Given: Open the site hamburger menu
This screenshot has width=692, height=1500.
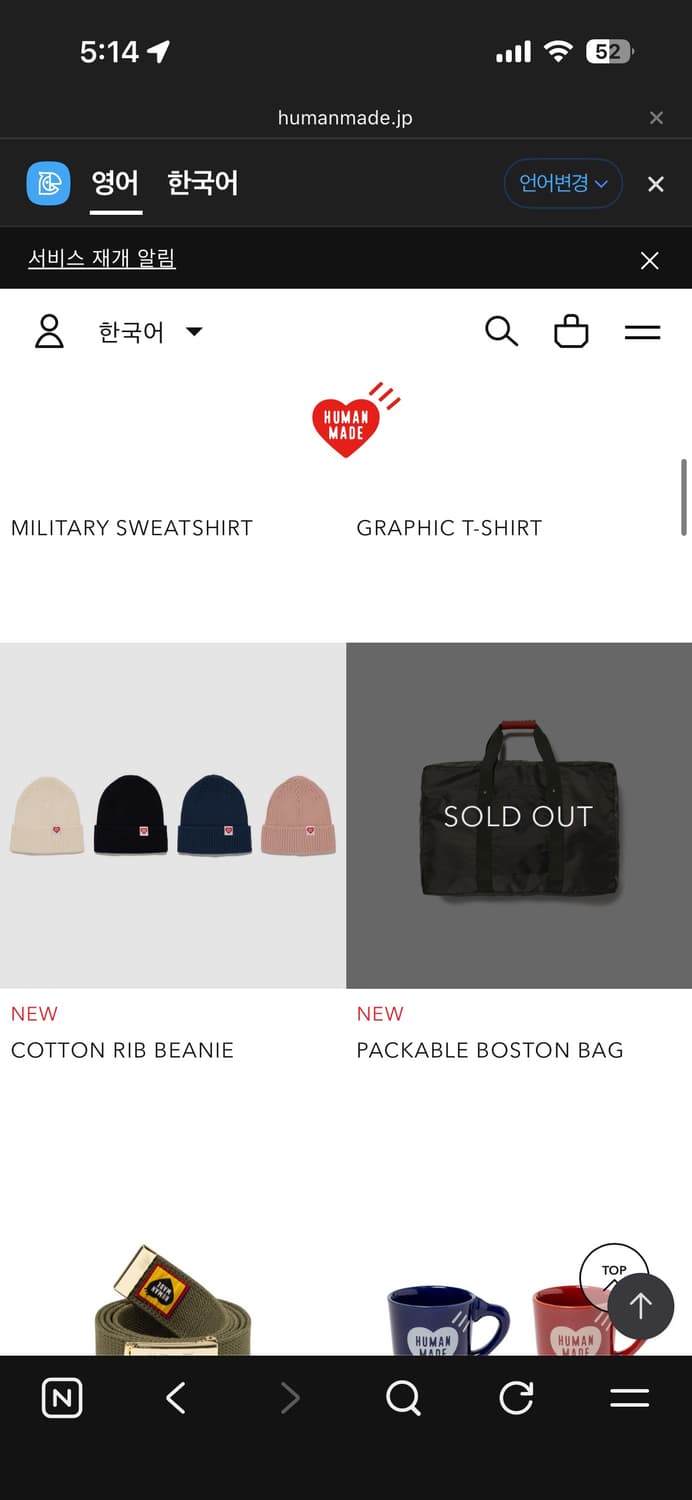Looking at the screenshot, I should (642, 332).
